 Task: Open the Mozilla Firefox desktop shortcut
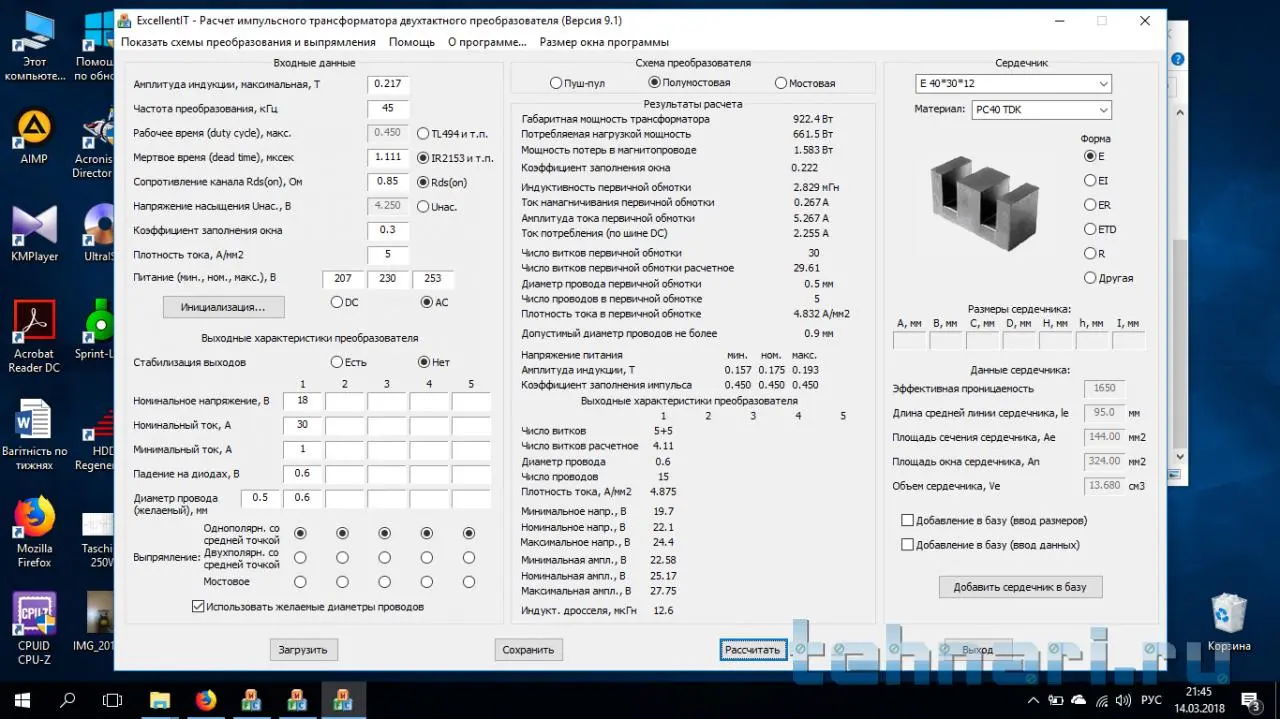click(34, 520)
